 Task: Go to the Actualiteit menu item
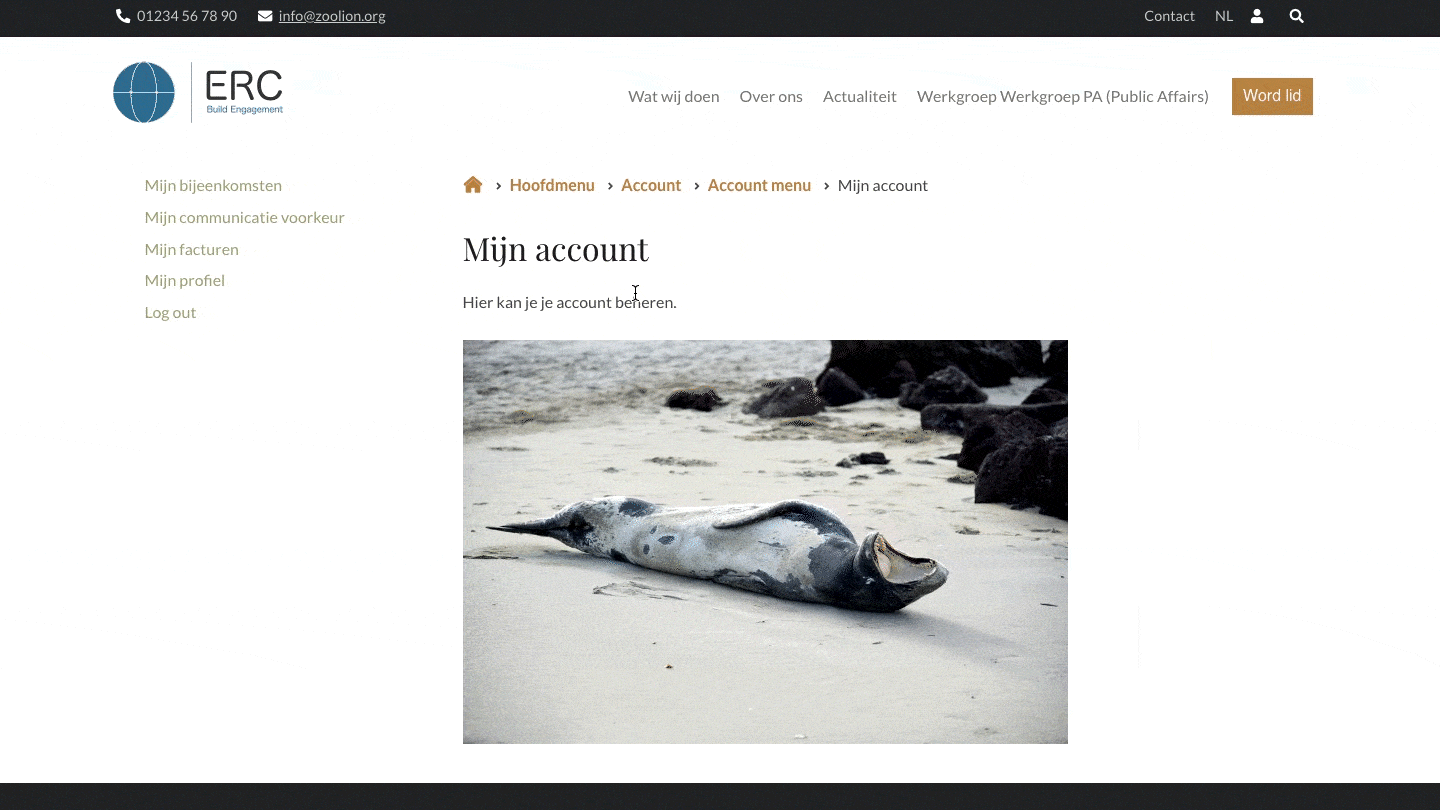pyautogui.click(x=859, y=97)
